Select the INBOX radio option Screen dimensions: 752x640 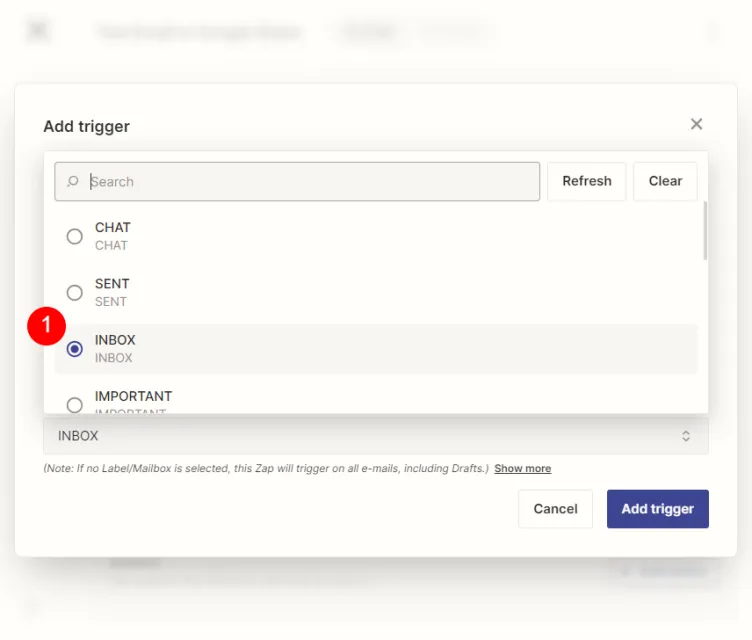click(74, 349)
